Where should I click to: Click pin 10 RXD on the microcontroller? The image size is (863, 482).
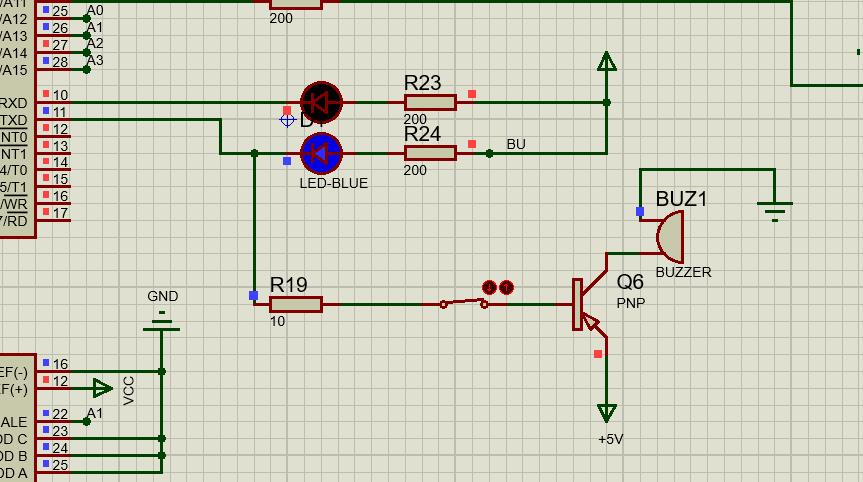53,102
